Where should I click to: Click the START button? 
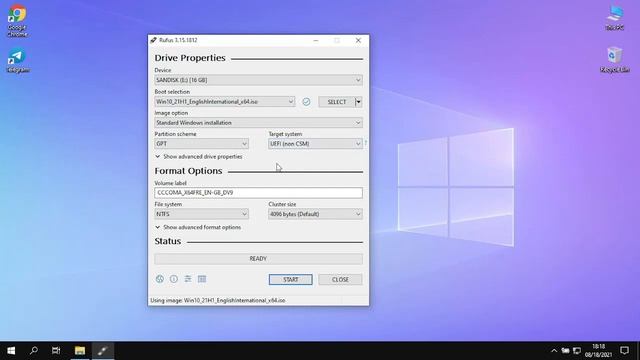[291, 280]
